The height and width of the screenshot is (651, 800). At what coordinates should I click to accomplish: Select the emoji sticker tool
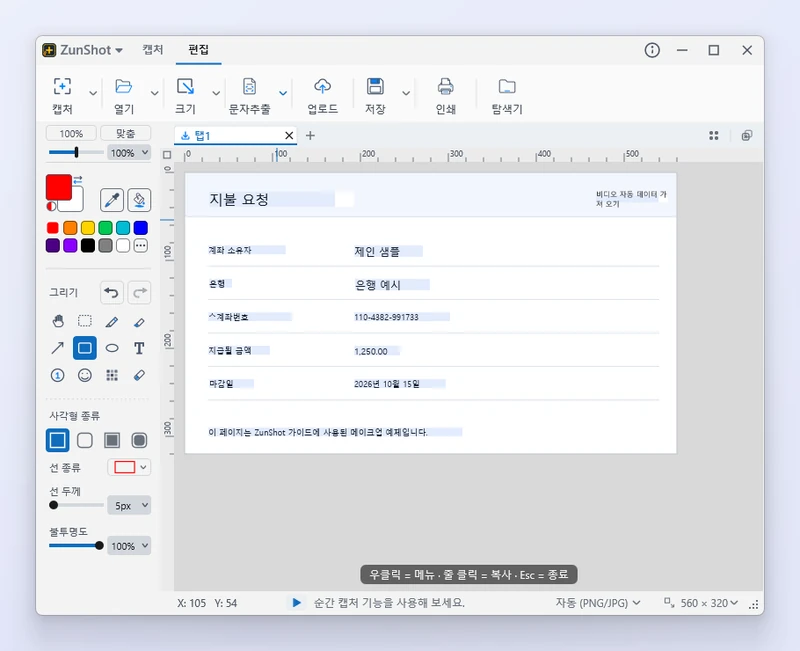(85, 375)
